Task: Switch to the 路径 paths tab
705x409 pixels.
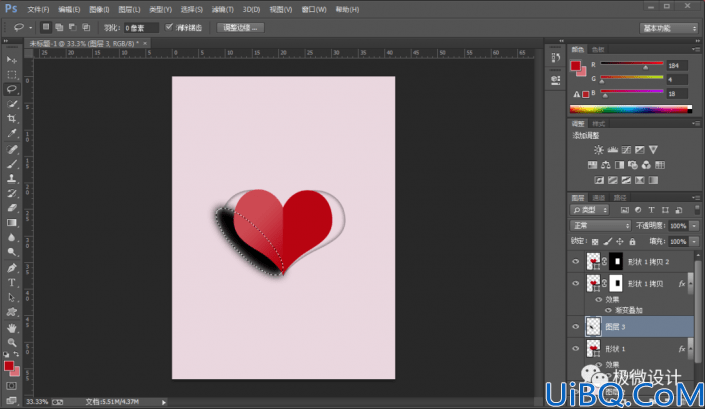Action: coord(620,198)
